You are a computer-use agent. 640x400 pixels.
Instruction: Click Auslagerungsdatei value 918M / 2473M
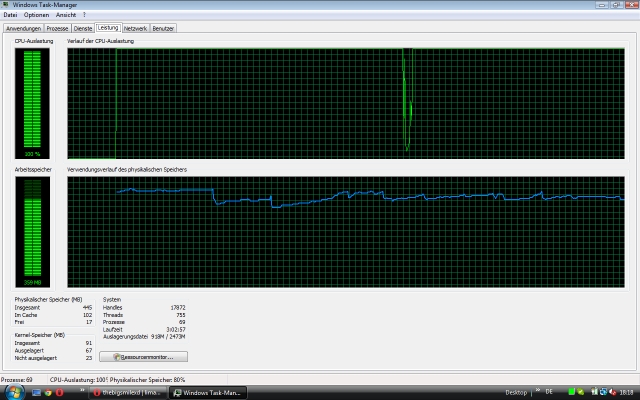[x=168, y=337]
